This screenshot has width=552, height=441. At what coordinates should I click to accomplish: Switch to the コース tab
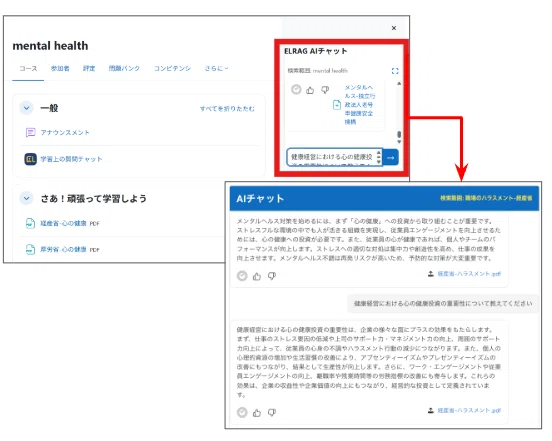tap(28, 68)
